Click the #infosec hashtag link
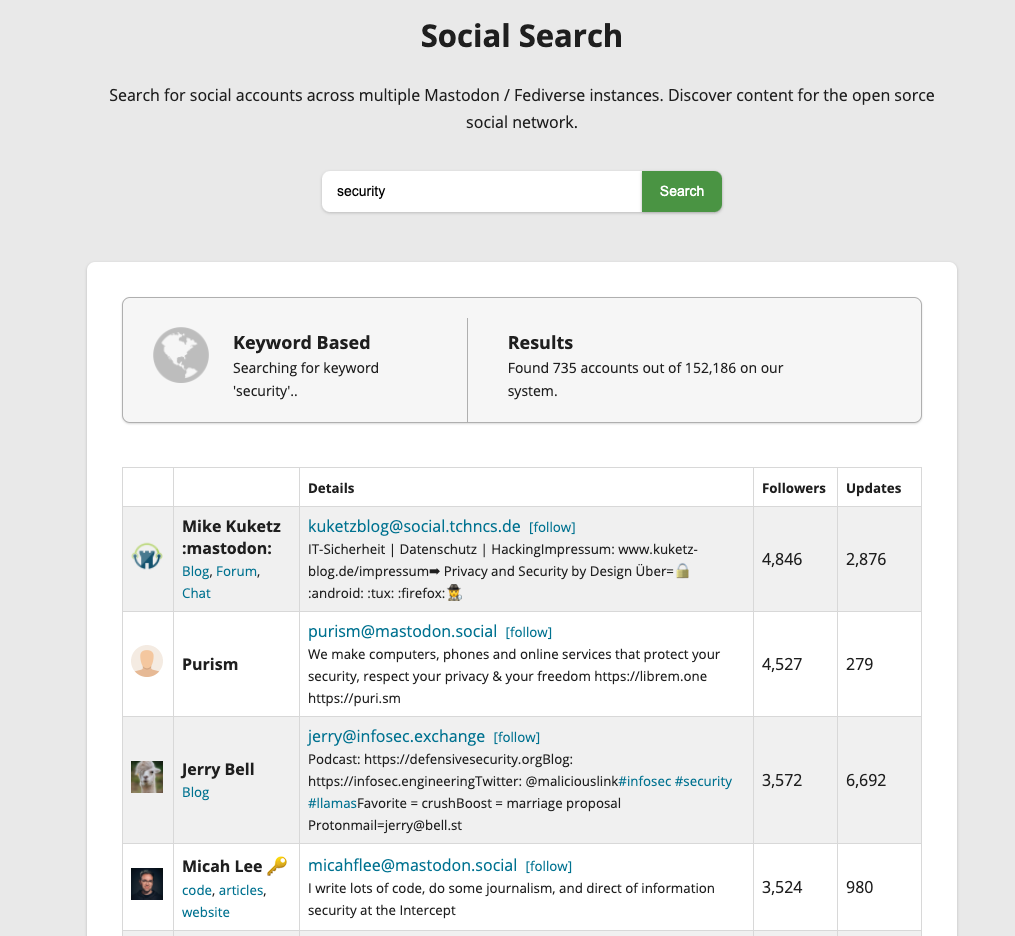Viewport: 1015px width, 936px height. click(646, 781)
